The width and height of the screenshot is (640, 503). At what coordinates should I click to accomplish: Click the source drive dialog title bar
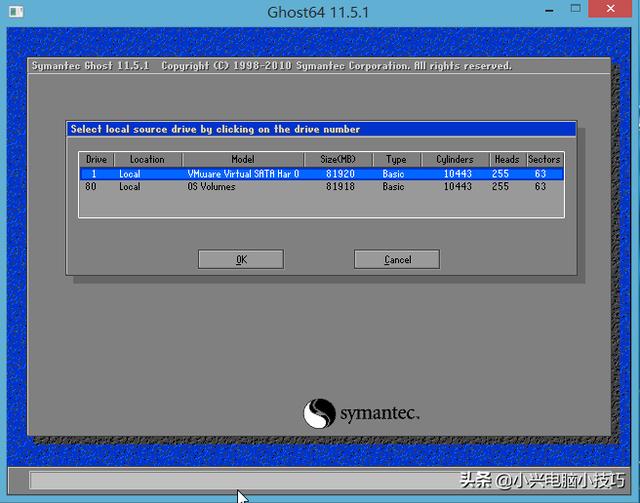point(321,129)
